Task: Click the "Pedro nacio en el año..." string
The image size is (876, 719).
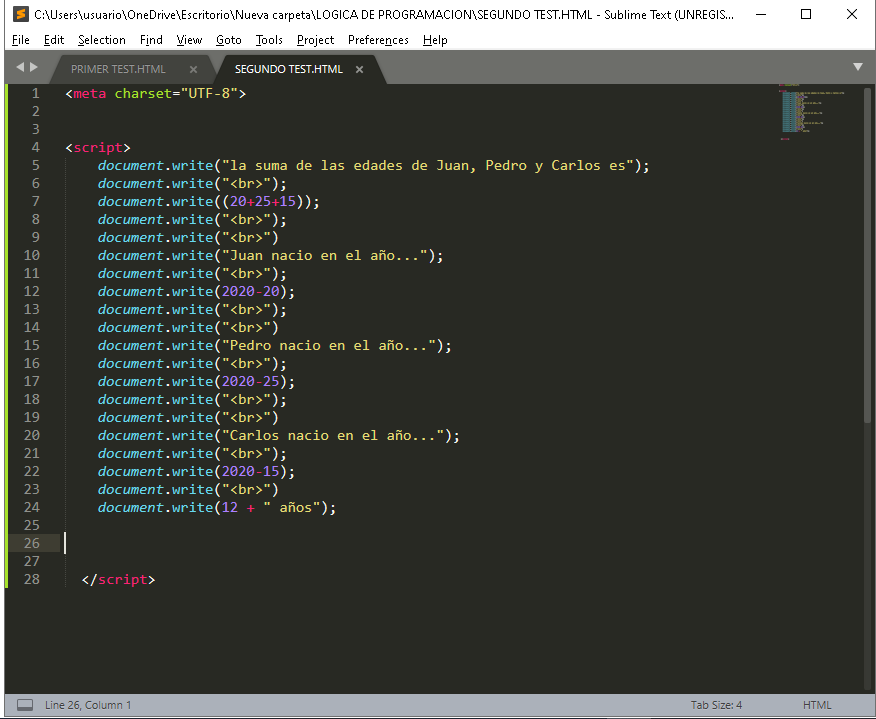Action: click(x=329, y=345)
